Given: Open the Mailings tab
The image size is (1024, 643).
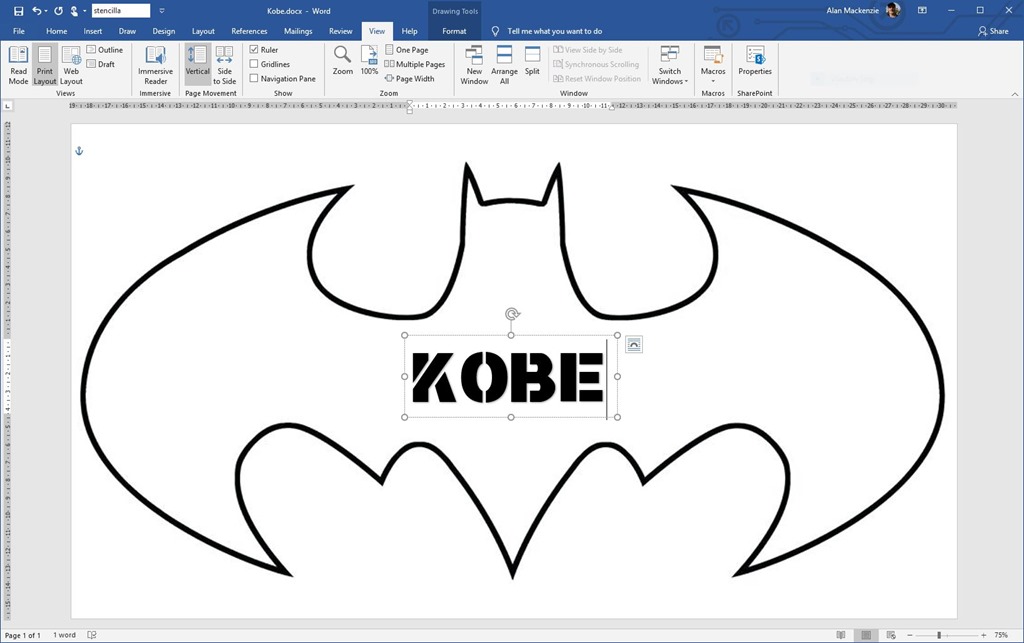Looking at the screenshot, I should coord(298,31).
